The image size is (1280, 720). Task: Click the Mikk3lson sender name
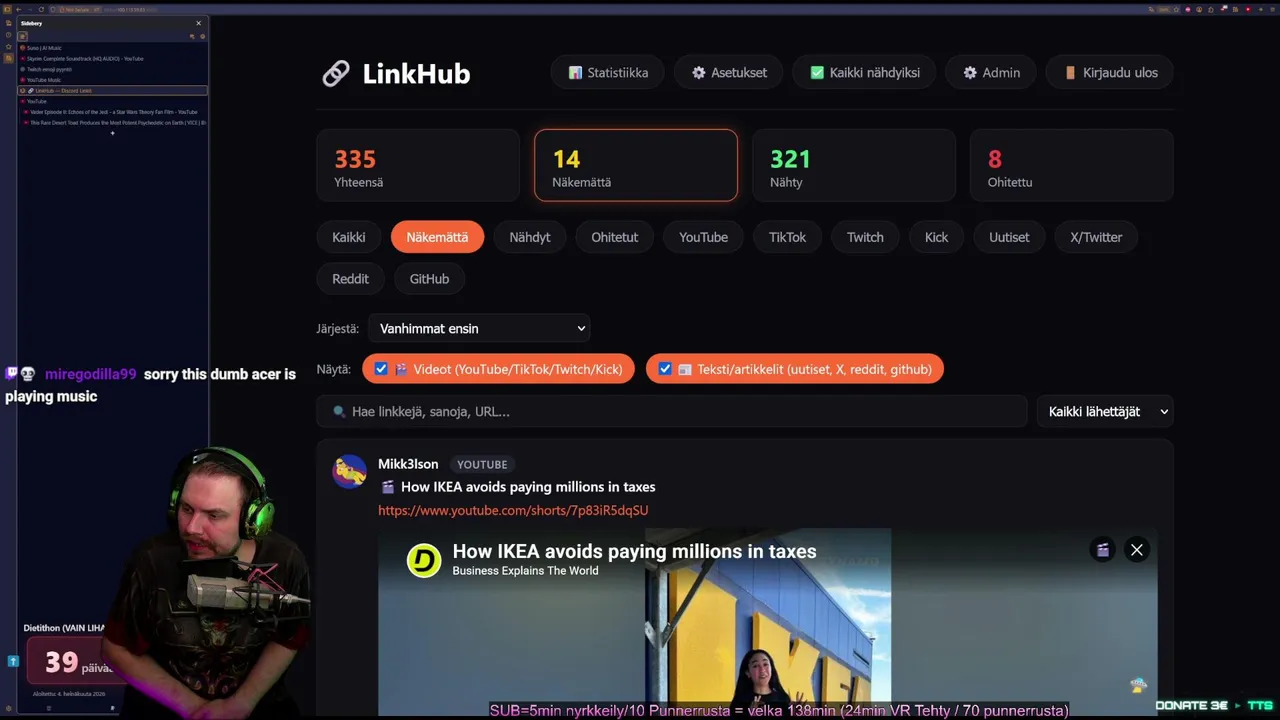pyautogui.click(x=408, y=464)
